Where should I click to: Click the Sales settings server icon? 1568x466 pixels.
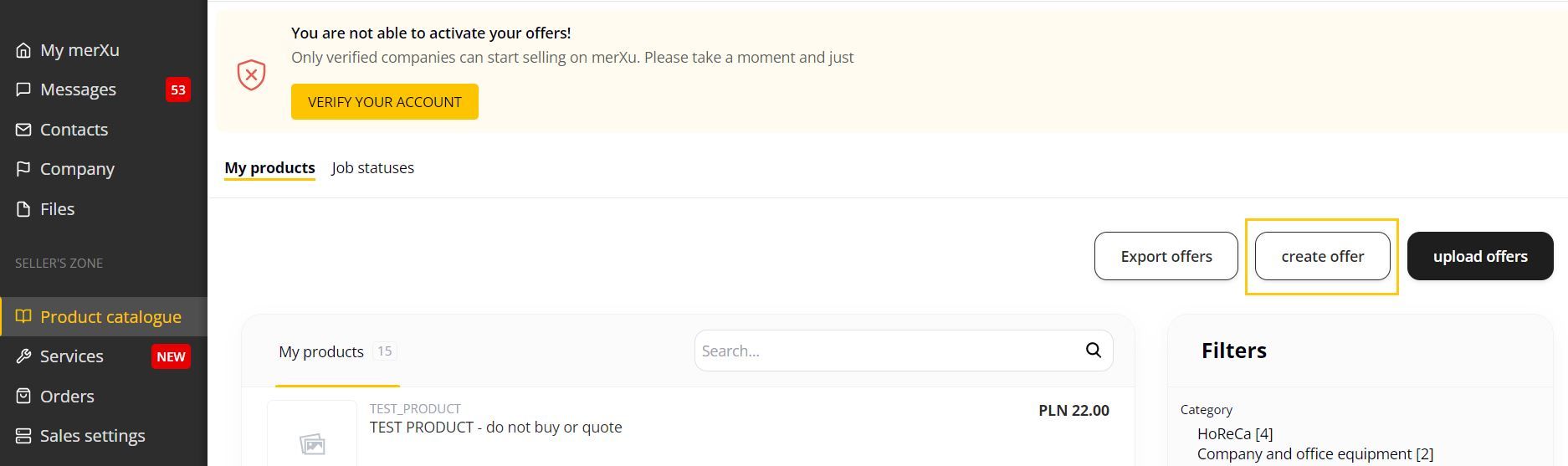coord(23,436)
